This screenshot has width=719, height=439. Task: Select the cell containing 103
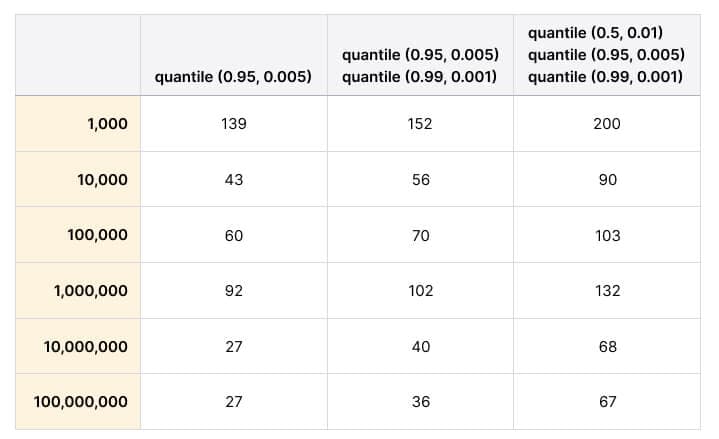click(x=606, y=235)
